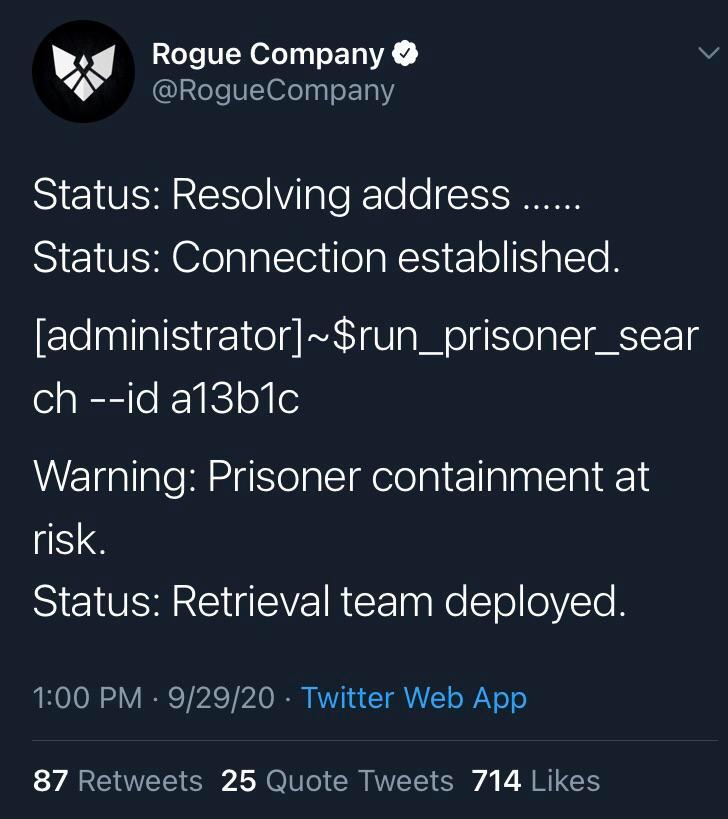
Task: Click the 1:00 PM timestamp
Action: [87, 697]
